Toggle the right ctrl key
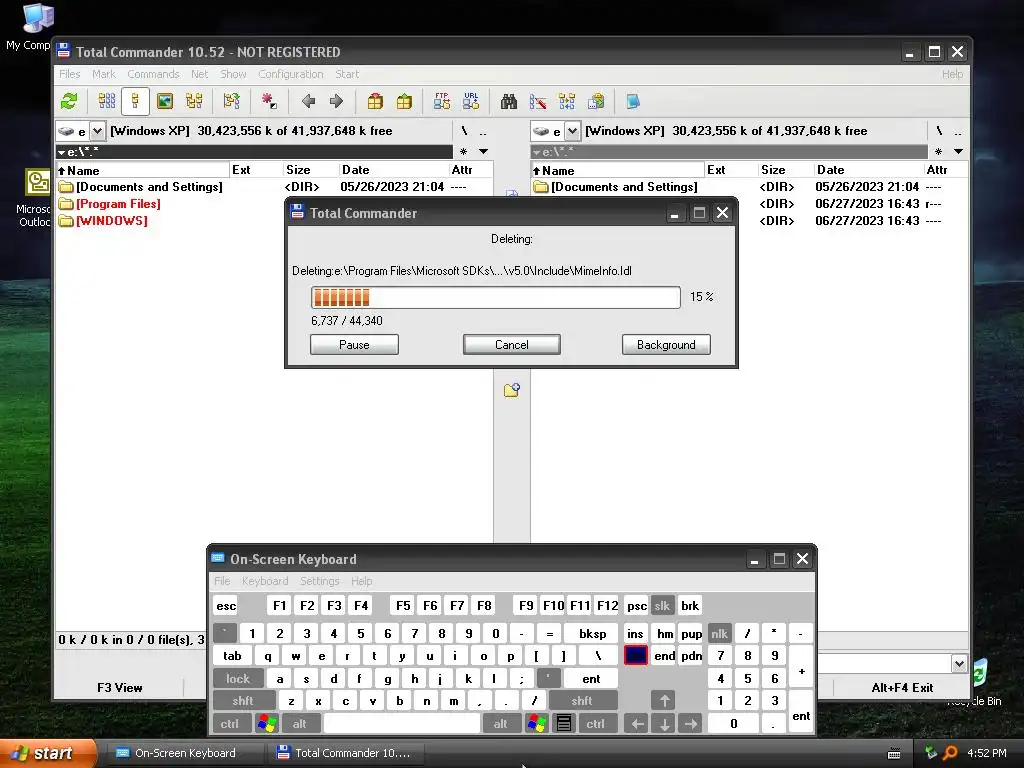The height and width of the screenshot is (768, 1024). click(x=596, y=724)
